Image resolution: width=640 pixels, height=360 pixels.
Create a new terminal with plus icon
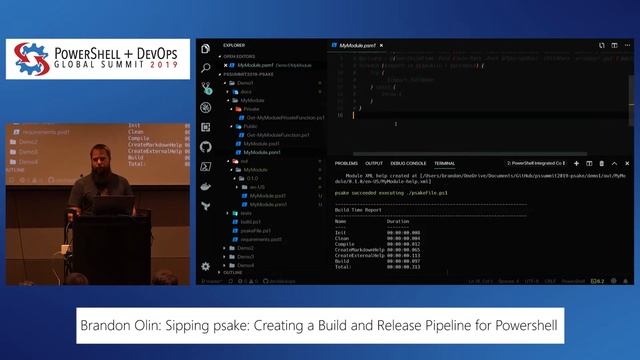(576, 163)
